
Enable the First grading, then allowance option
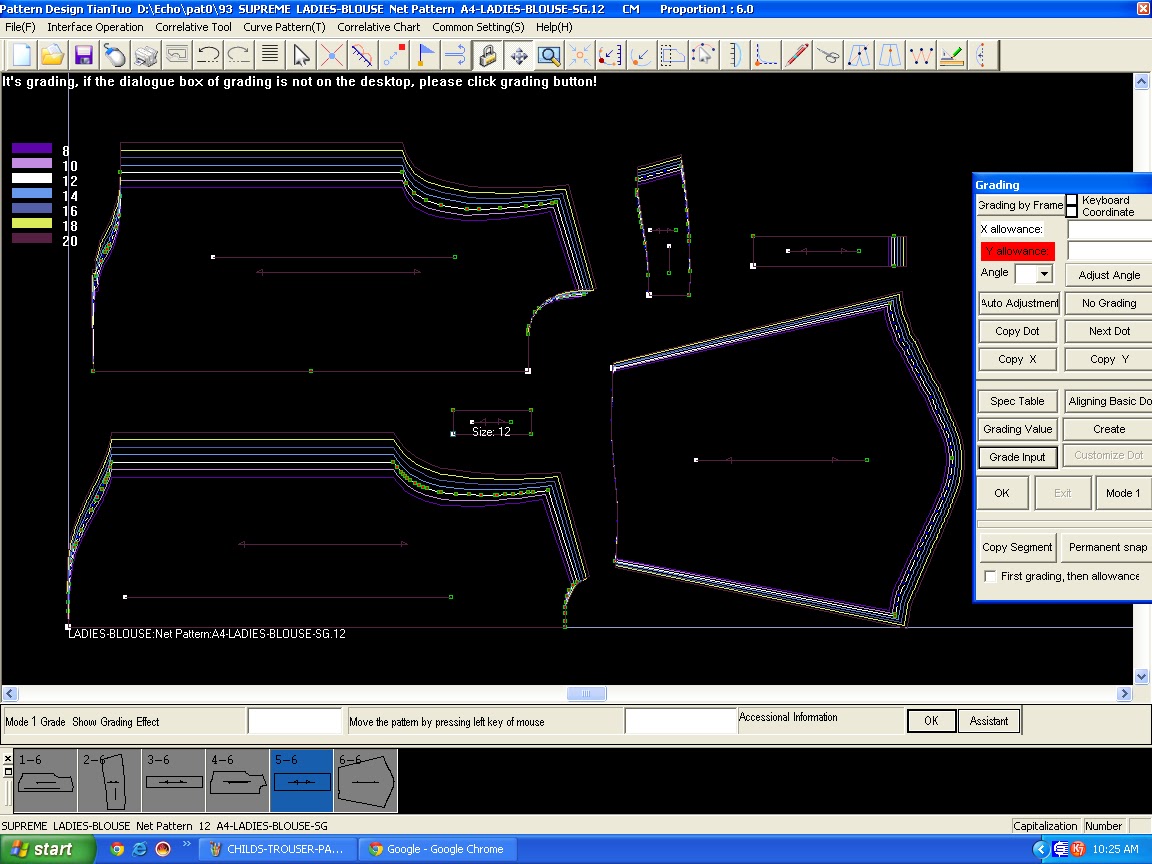[990, 576]
